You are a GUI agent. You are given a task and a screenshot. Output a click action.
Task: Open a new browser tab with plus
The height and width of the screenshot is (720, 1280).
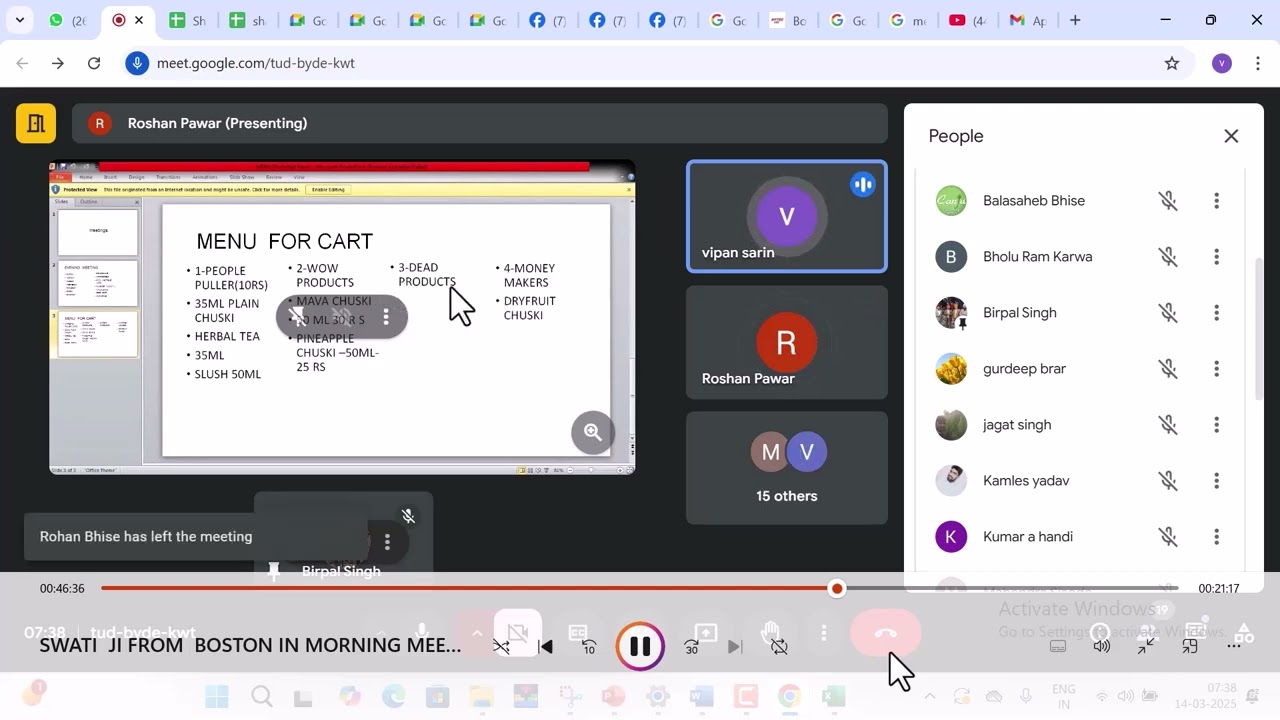pos(1075,20)
